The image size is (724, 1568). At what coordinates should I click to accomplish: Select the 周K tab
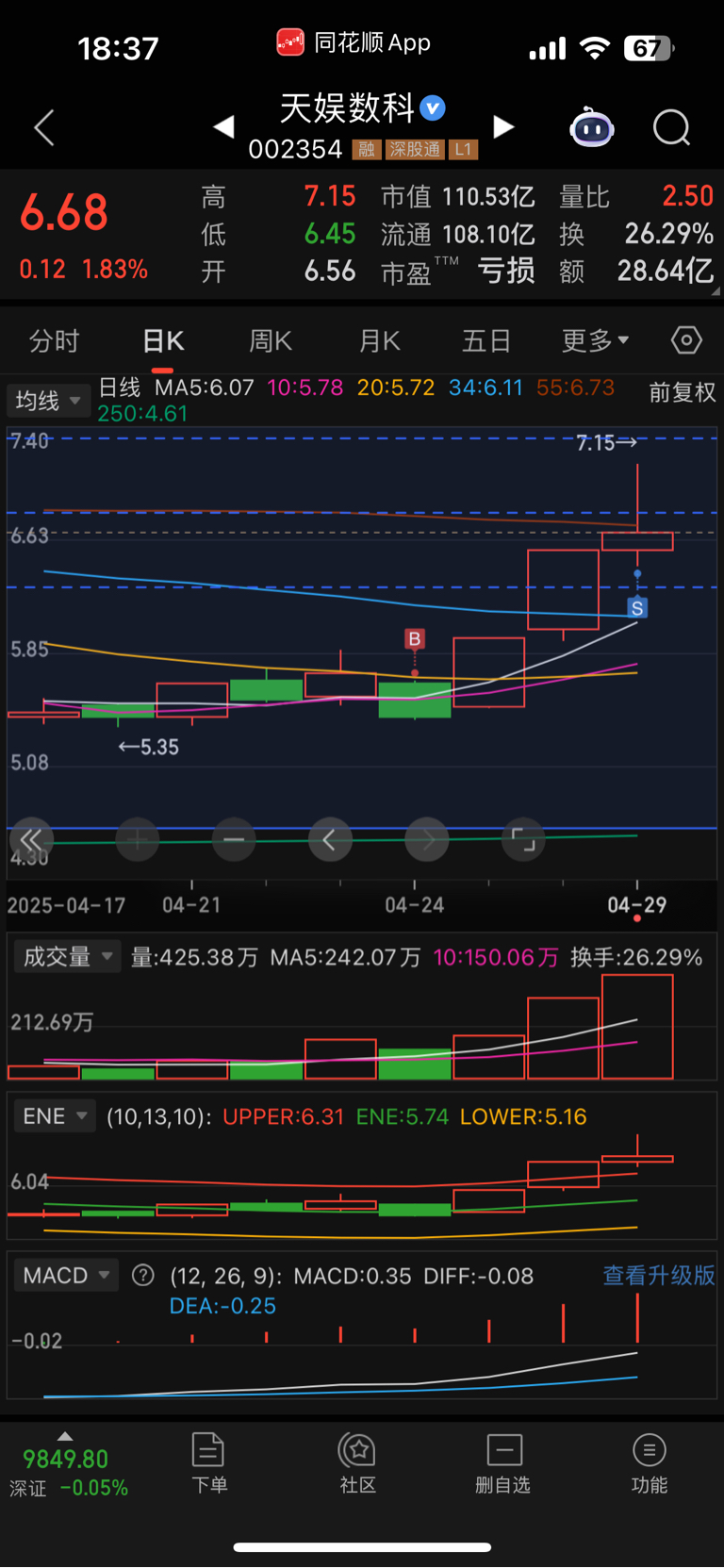(271, 340)
